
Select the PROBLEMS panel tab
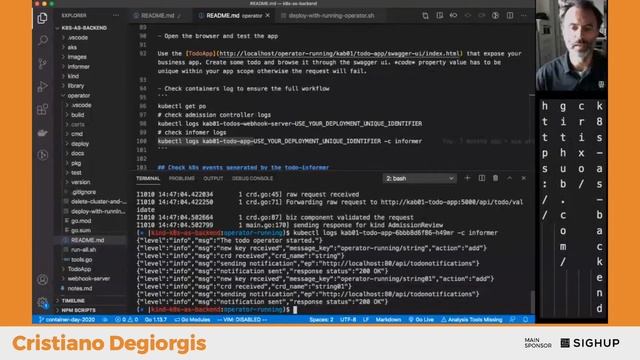pyautogui.click(x=182, y=178)
